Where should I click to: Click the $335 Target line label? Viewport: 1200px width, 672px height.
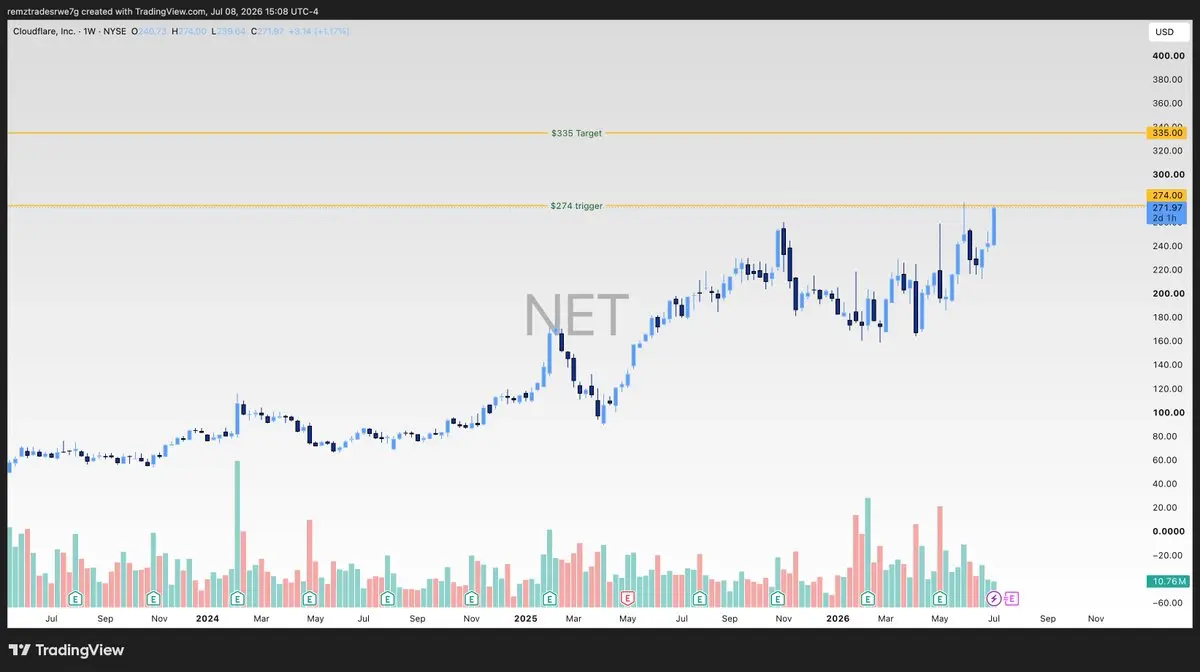[576, 133]
